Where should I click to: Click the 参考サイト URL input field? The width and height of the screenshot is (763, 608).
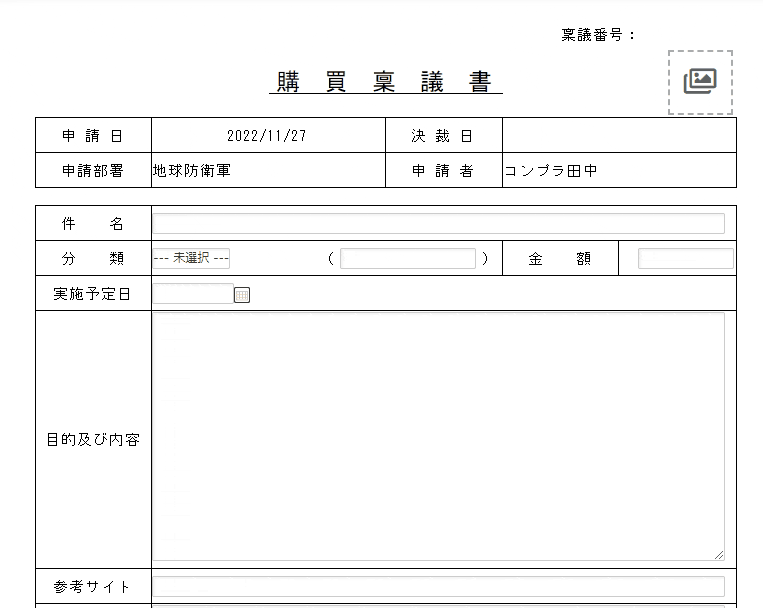click(438, 587)
